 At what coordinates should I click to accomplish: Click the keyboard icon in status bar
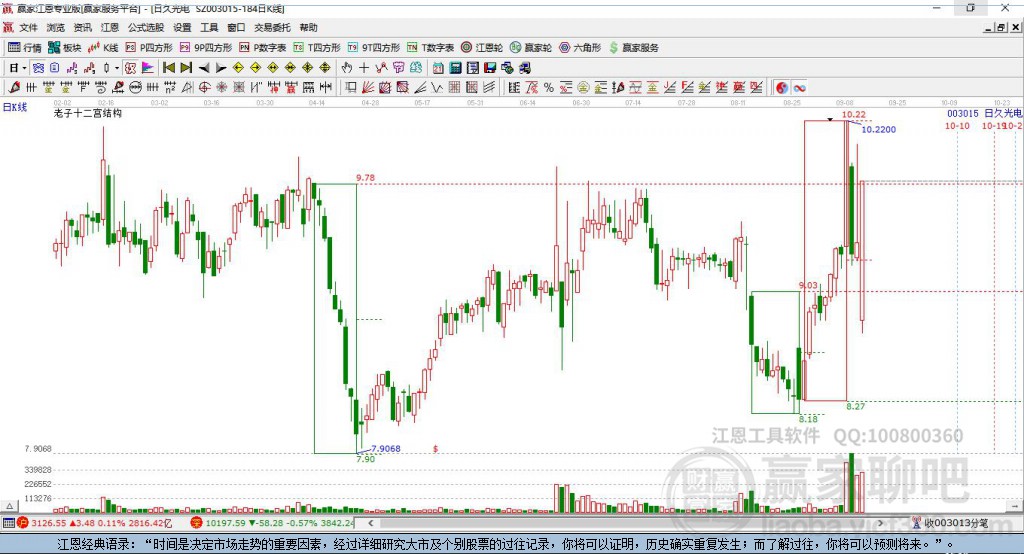8,523
